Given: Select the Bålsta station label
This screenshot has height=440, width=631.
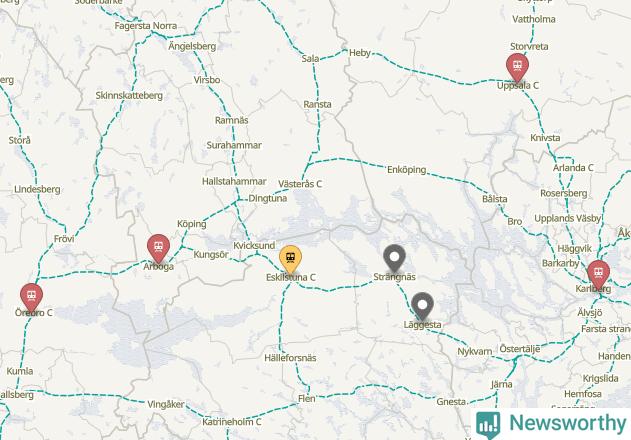Looking at the screenshot, I should [495, 199].
